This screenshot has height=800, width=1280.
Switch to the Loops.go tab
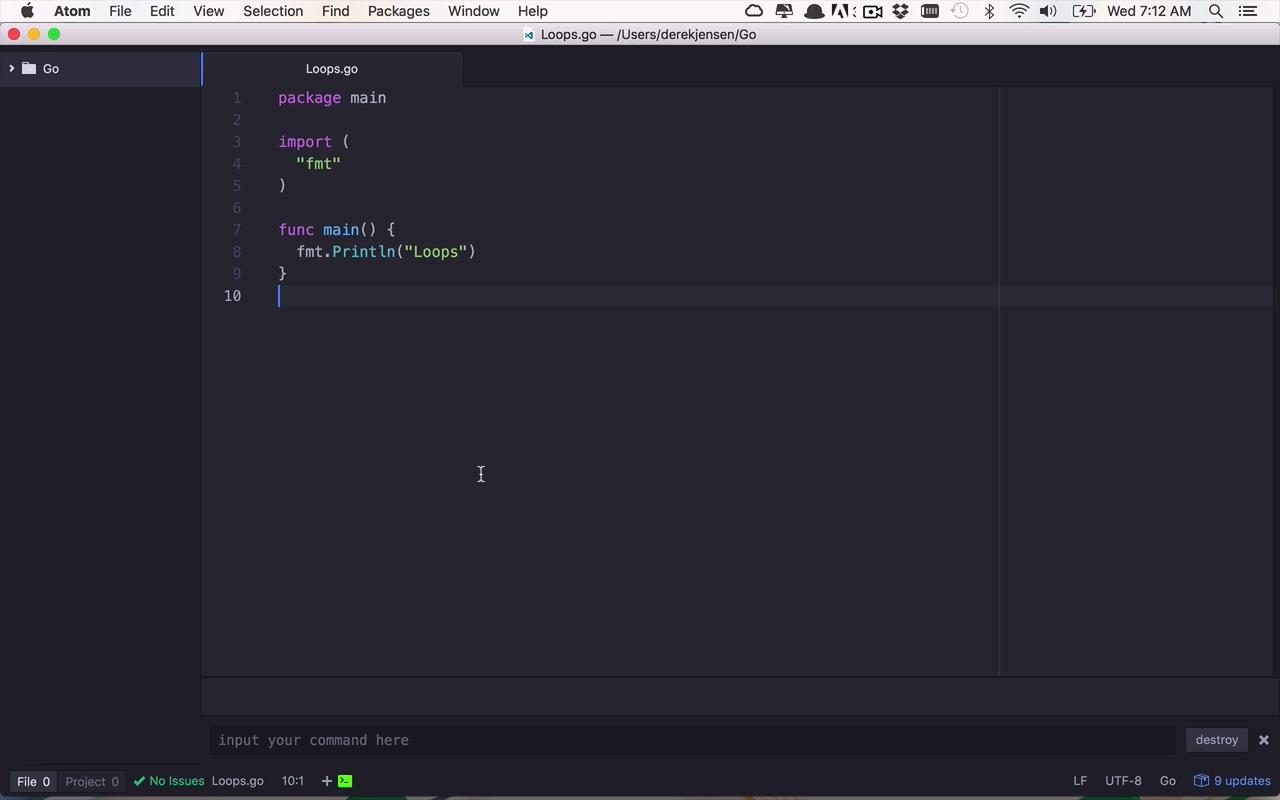coord(332,69)
